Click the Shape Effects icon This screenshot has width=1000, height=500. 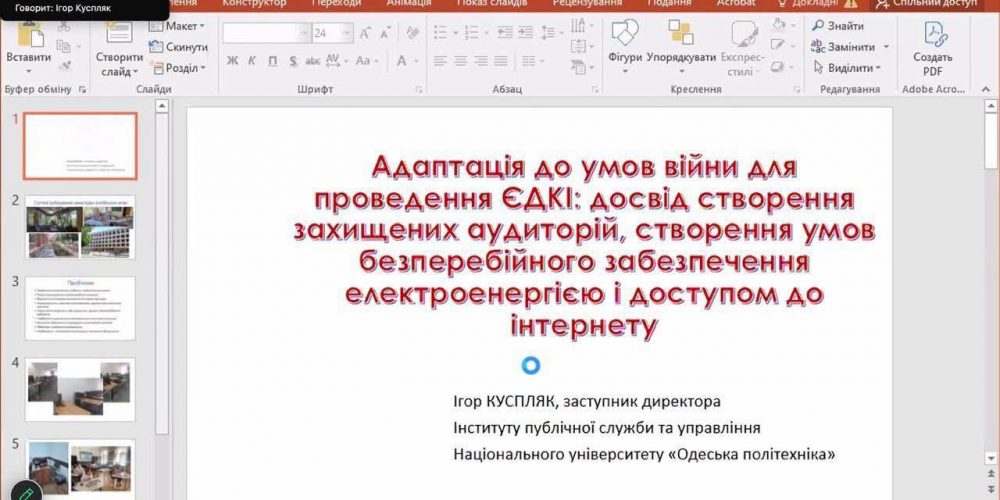777,66
